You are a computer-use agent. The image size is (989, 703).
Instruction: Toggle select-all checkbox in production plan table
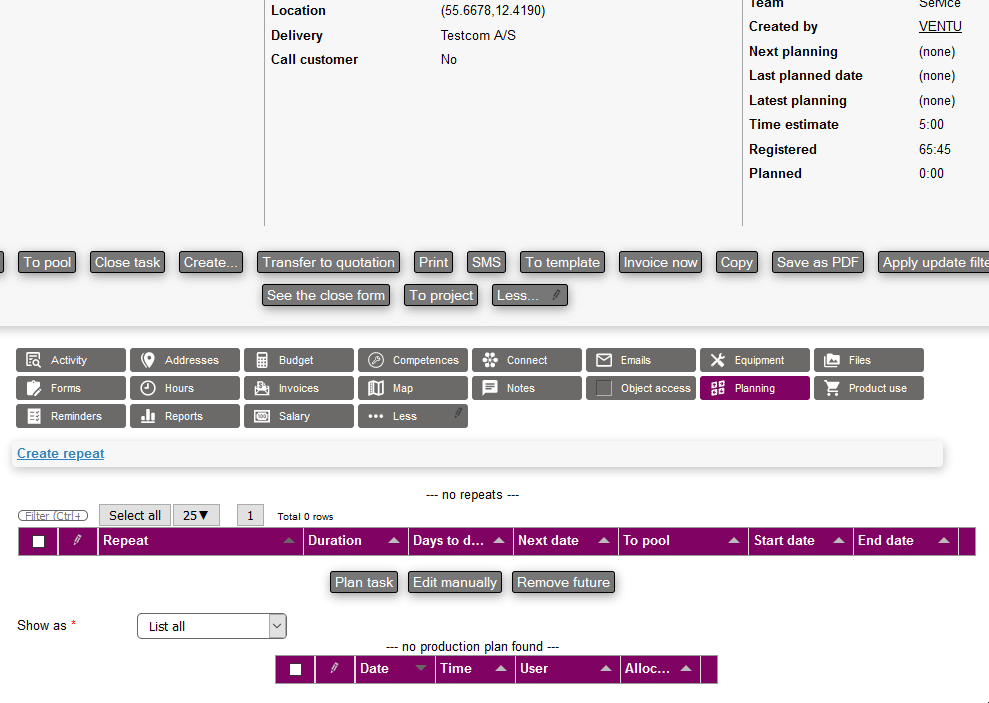295,670
